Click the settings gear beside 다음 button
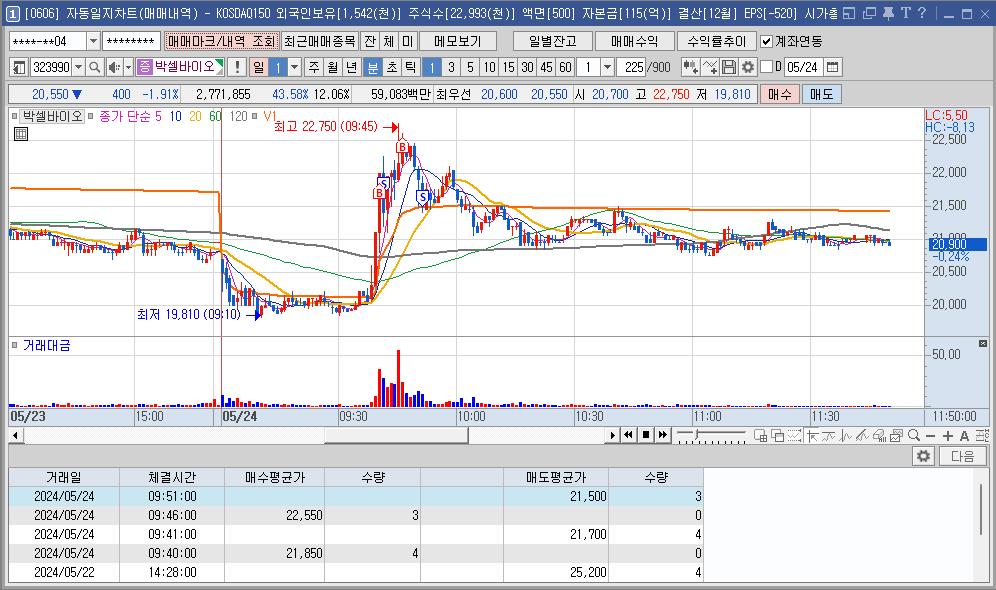 click(x=923, y=456)
